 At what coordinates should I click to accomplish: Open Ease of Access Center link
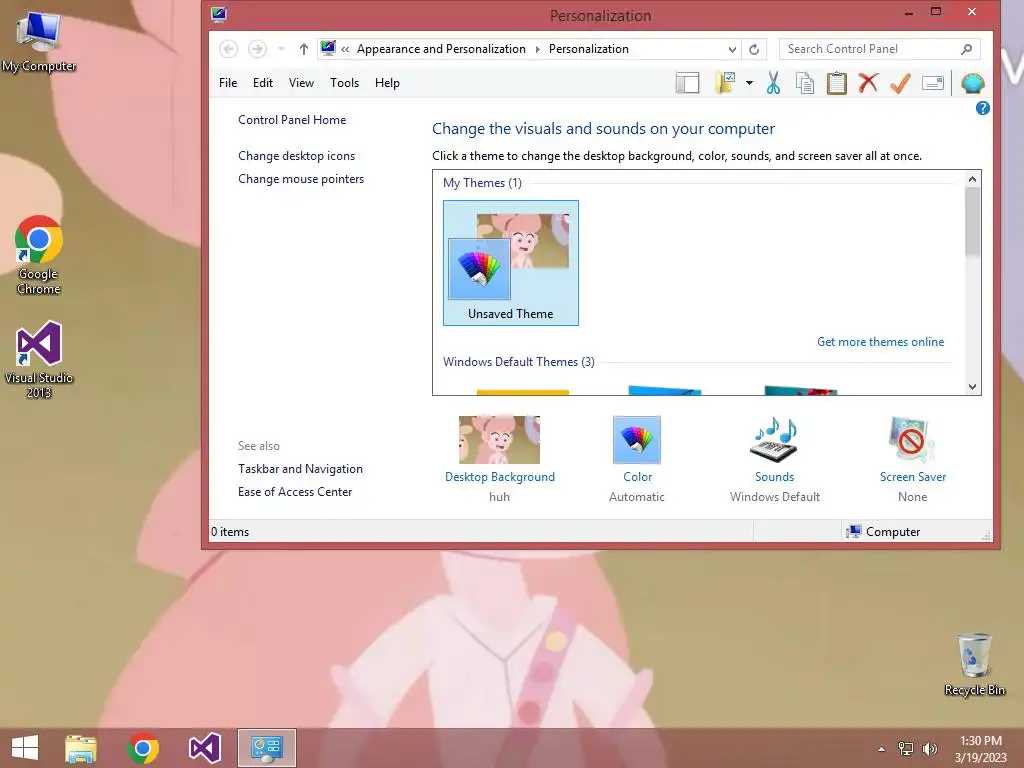coord(295,492)
